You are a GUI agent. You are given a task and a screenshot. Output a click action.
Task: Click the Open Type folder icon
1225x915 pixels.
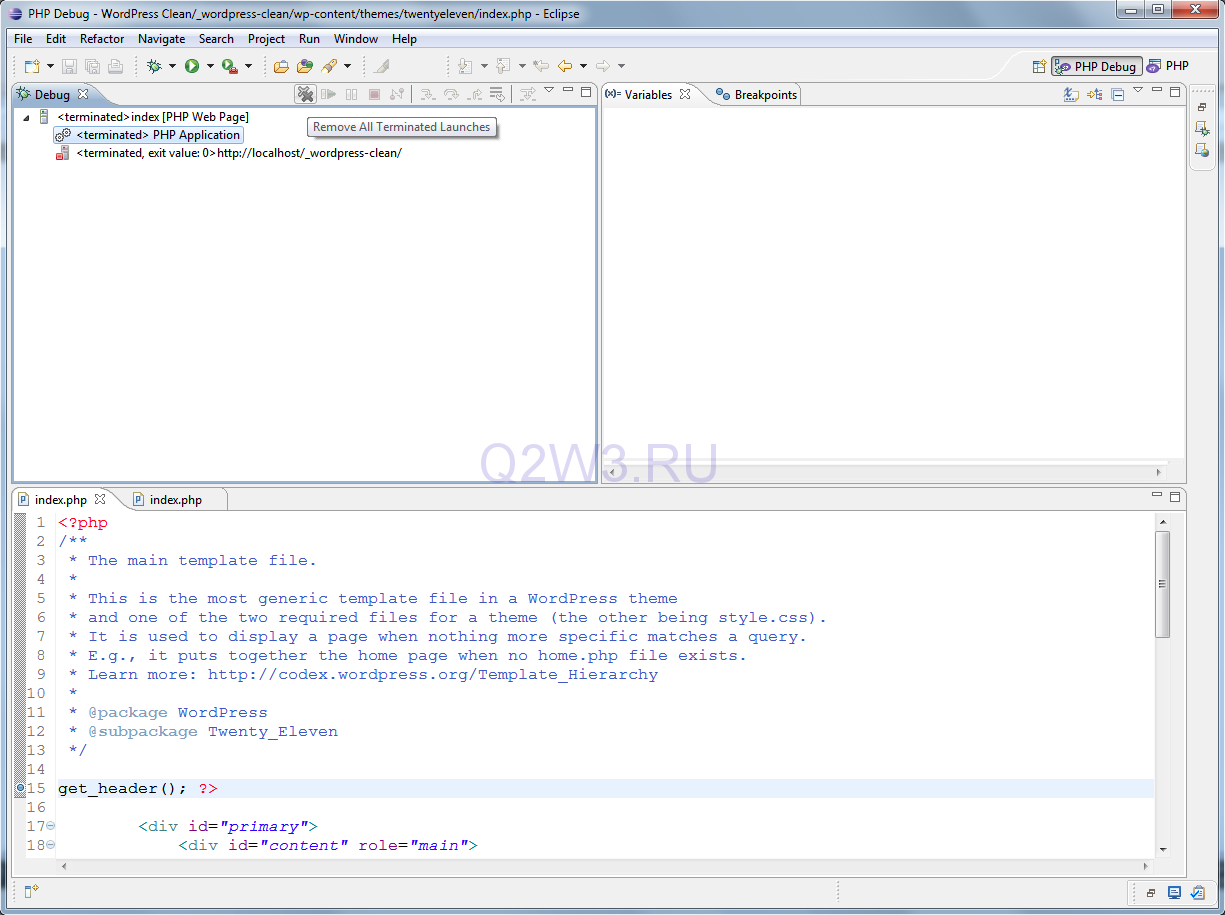[x=281, y=66]
